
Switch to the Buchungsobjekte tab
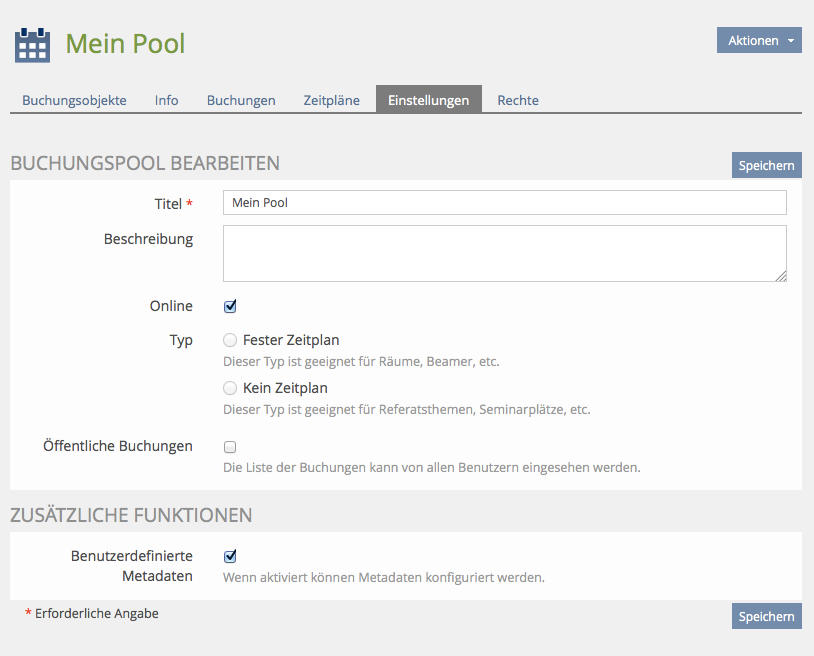pyautogui.click(x=74, y=100)
